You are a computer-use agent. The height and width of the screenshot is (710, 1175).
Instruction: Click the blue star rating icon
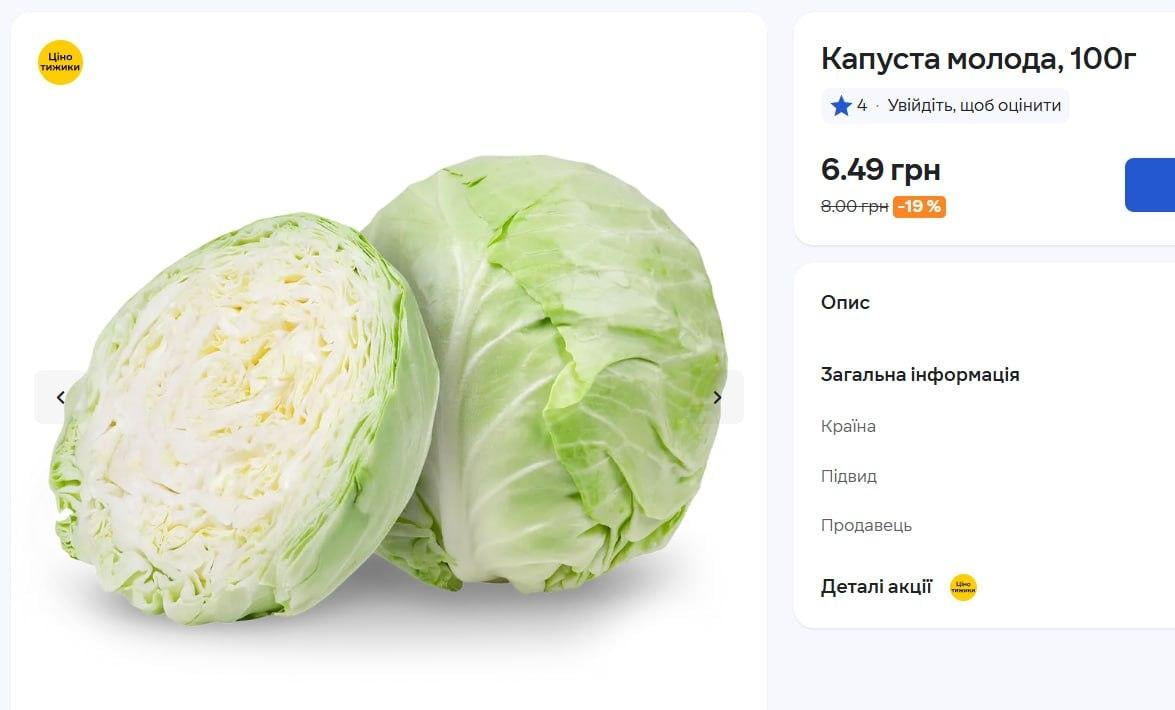tap(840, 105)
